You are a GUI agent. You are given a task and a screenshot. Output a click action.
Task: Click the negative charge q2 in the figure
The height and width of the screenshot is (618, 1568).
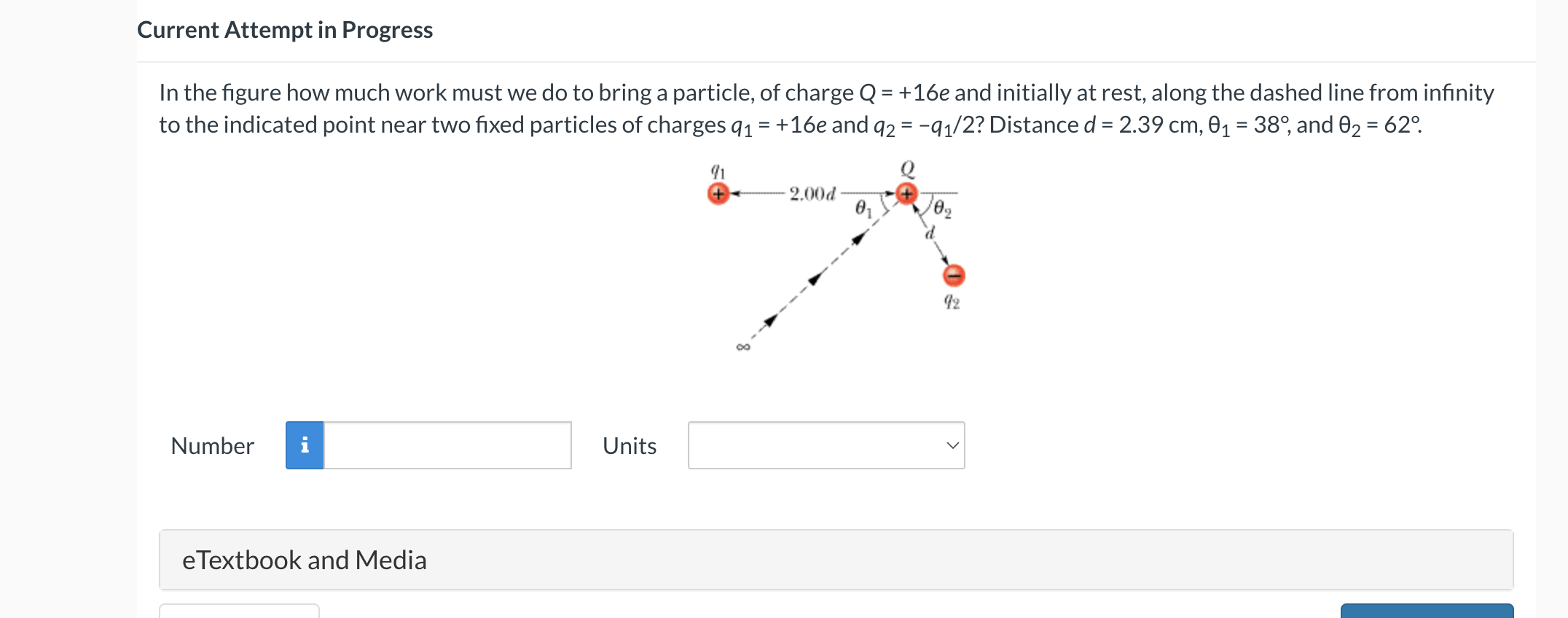click(953, 275)
